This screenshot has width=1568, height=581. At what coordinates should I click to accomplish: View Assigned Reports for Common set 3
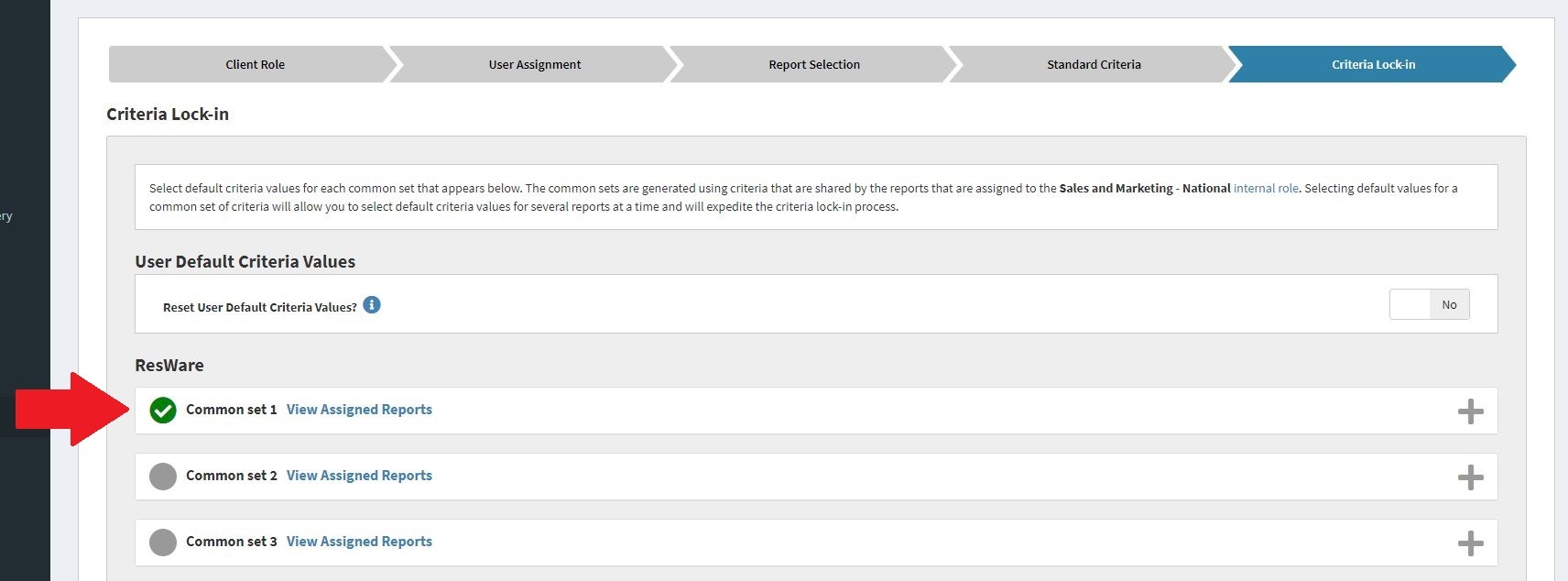click(x=359, y=542)
